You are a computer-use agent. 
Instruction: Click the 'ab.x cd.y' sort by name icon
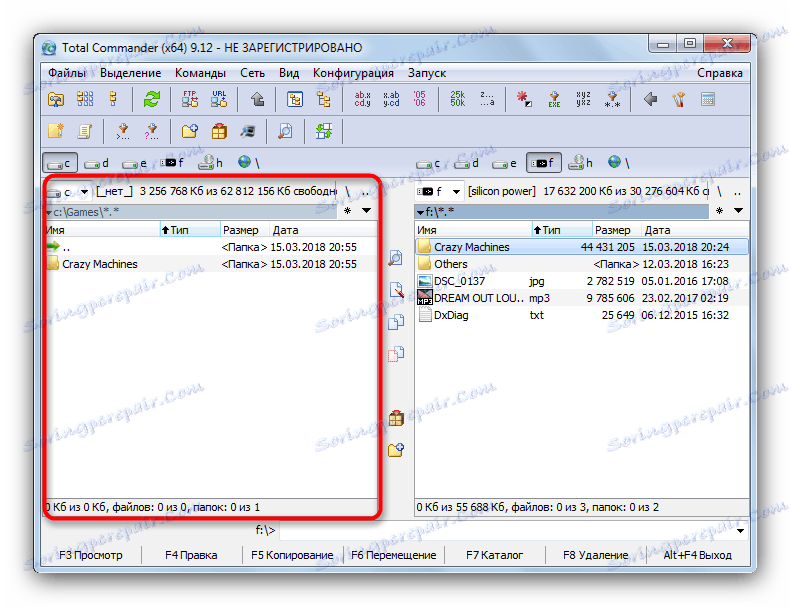[x=362, y=99]
